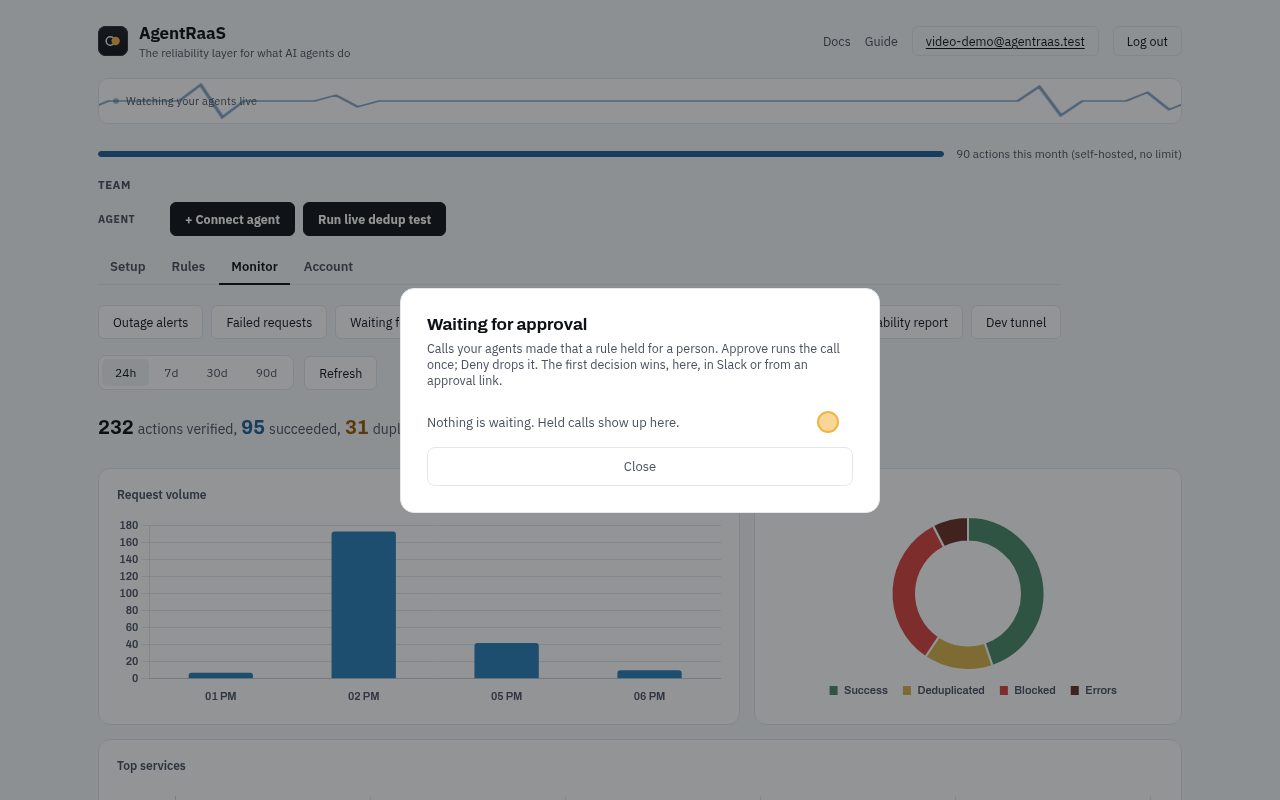This screenshot has height=800, width=1280.
Task: Open the Guide link
Action: click(881, 41)
